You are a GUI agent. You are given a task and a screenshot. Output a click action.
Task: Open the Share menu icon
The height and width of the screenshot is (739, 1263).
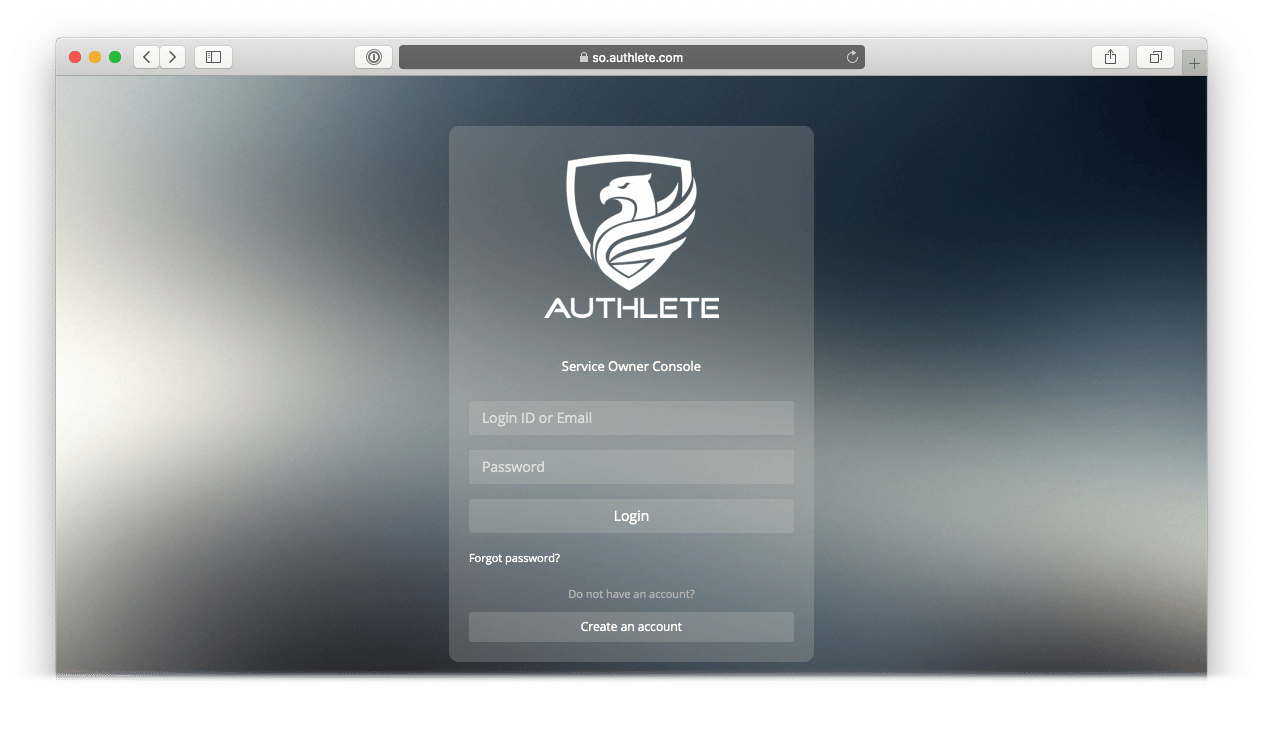click(1110, 57)
